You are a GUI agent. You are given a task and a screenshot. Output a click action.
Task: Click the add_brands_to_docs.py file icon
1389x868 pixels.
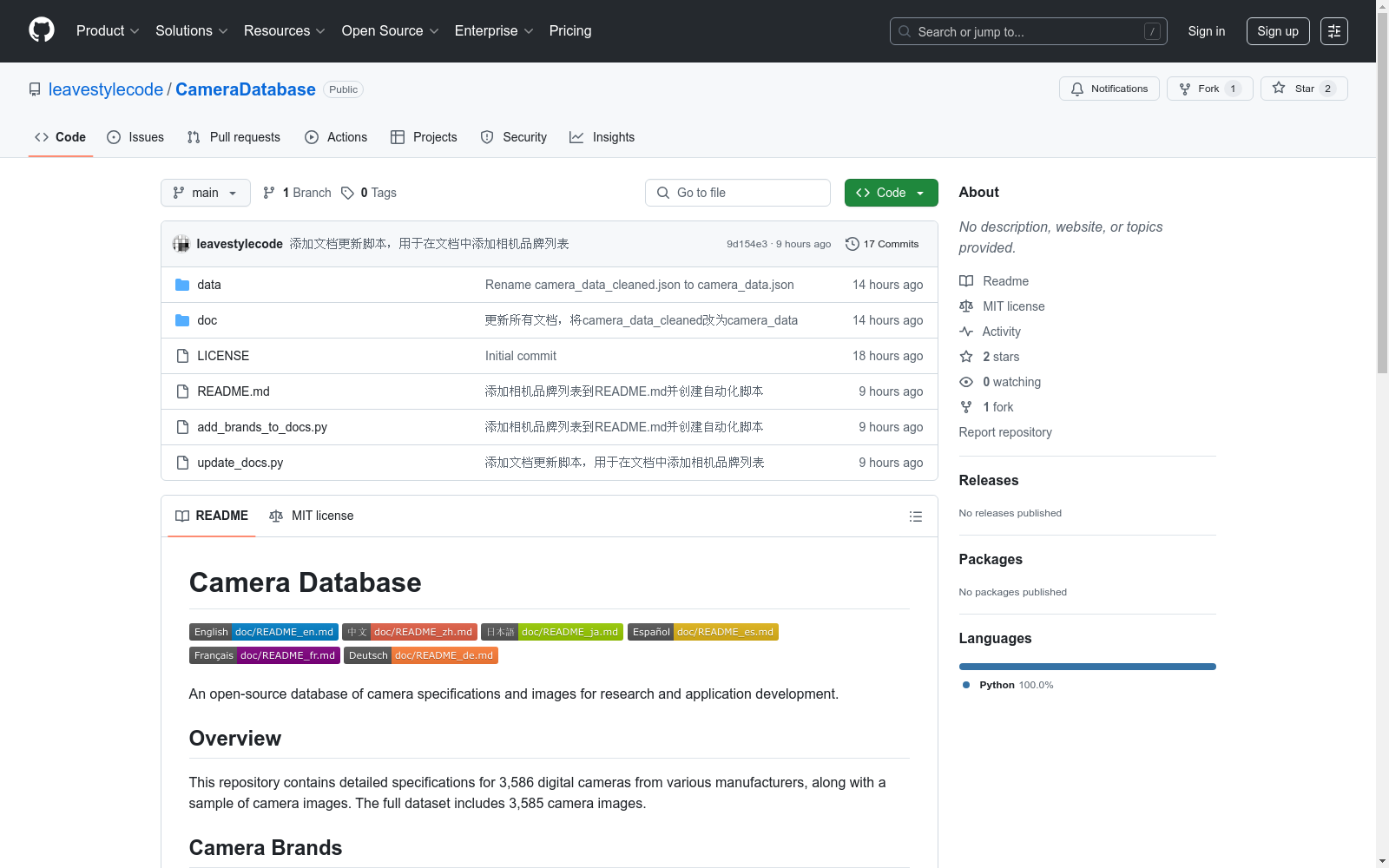tap(182, 427)
